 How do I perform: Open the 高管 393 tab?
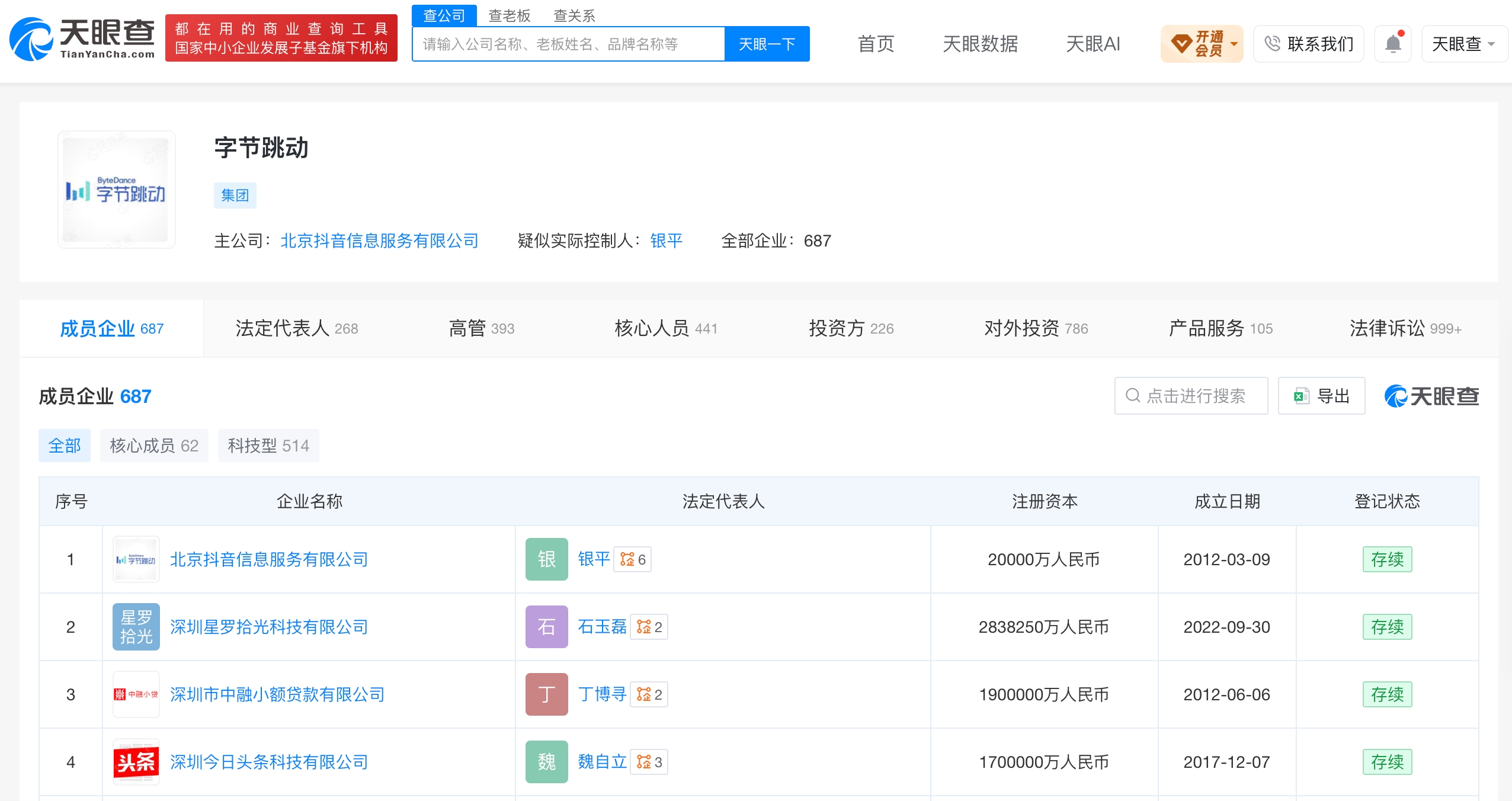point(481,328)
